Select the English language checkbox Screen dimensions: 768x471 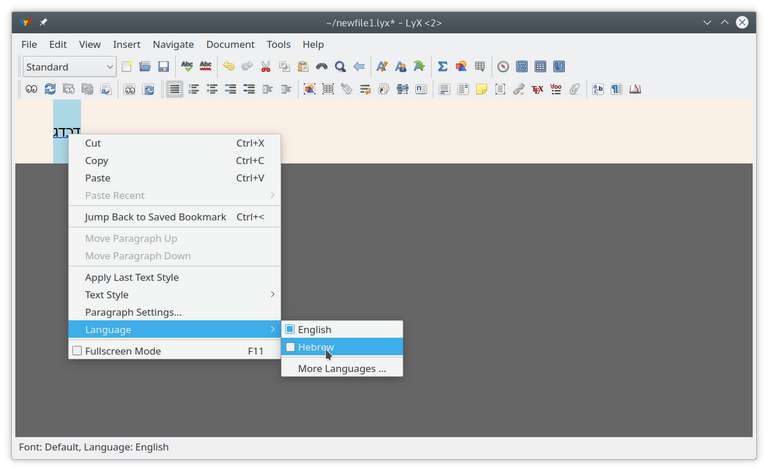pos(290,330)
